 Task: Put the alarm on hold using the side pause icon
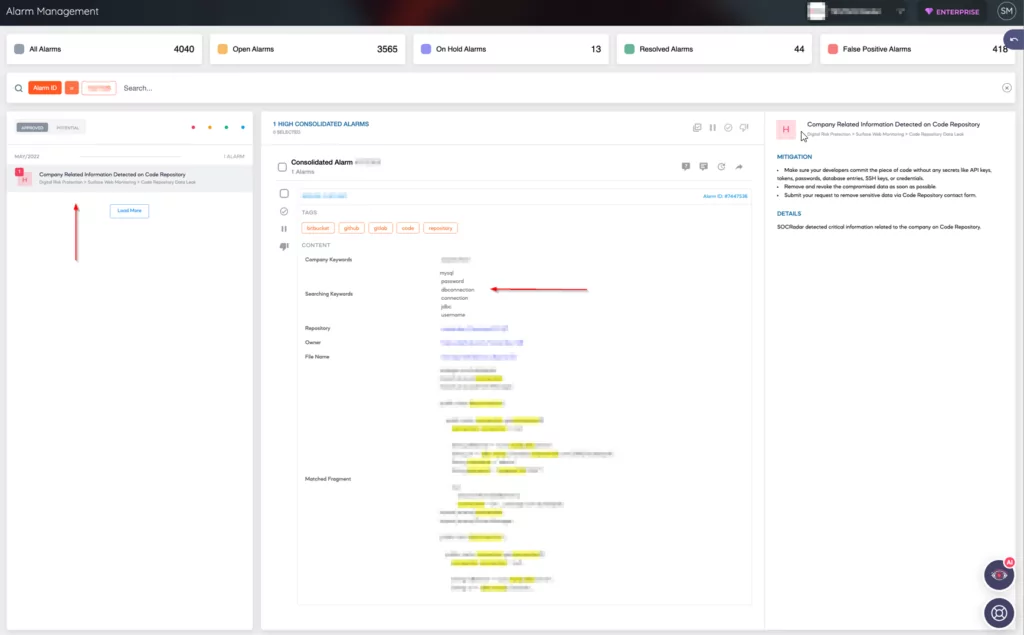[x=283, y=229]
